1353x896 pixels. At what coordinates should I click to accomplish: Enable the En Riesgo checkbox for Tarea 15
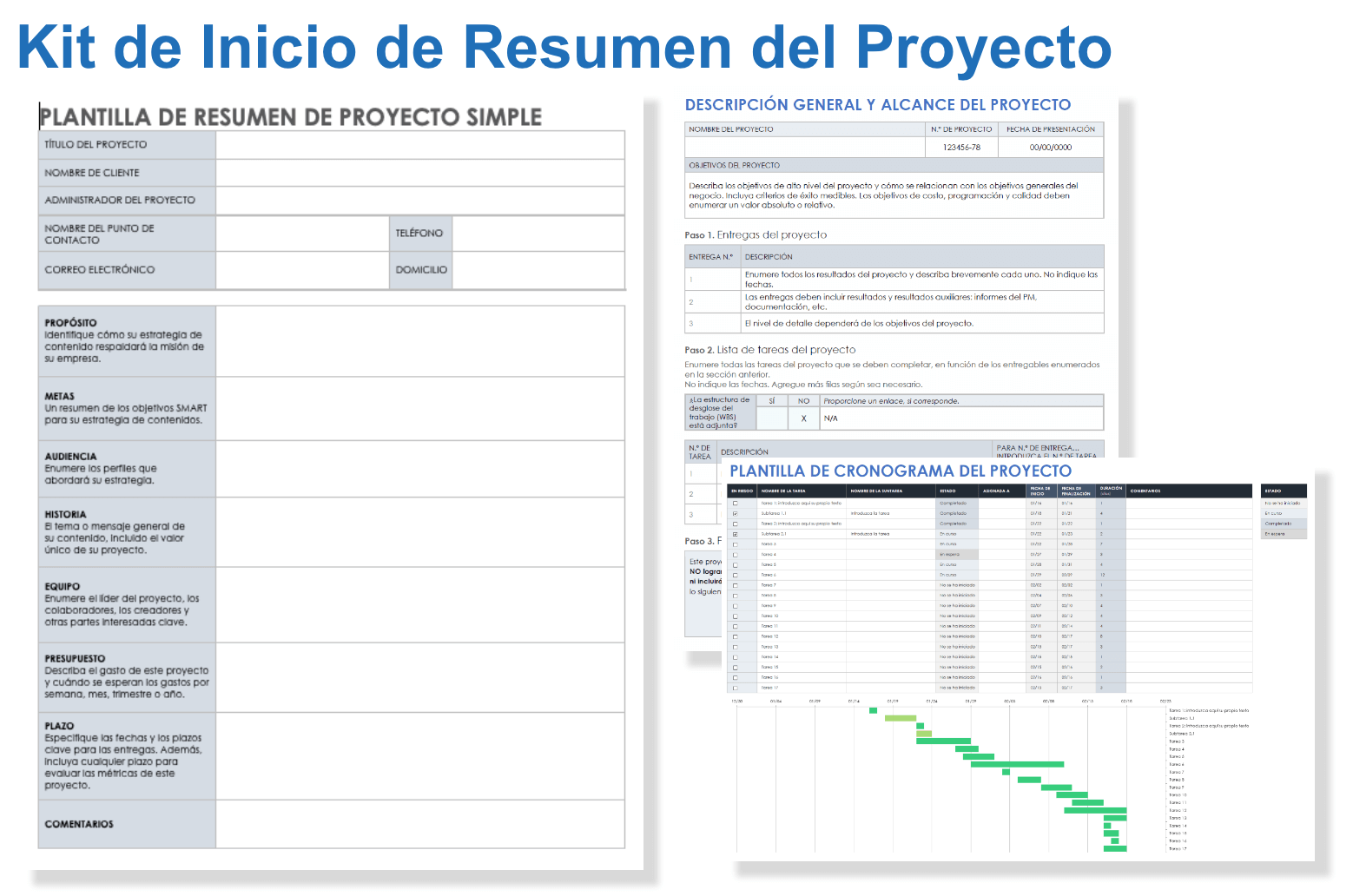735,667
